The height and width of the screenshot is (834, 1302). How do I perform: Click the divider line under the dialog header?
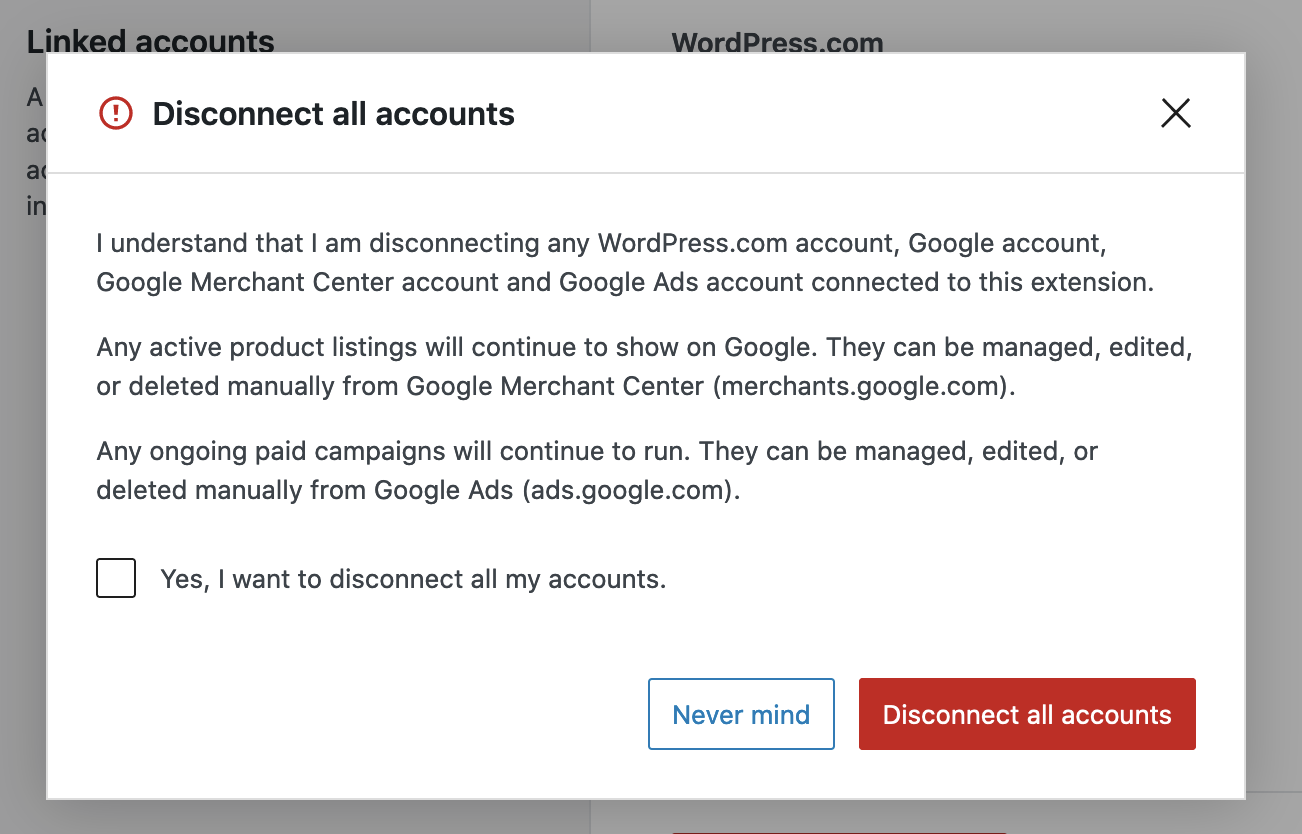click(650, 173)
